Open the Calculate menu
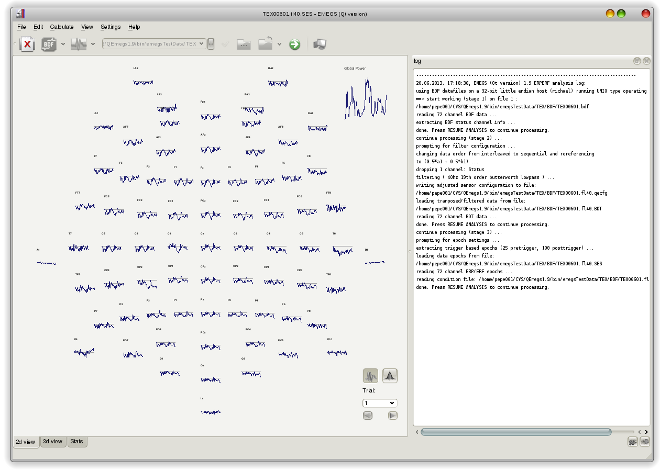Image resolution: width=660 pixels, height=471 pixels. (x=62, y=26)
